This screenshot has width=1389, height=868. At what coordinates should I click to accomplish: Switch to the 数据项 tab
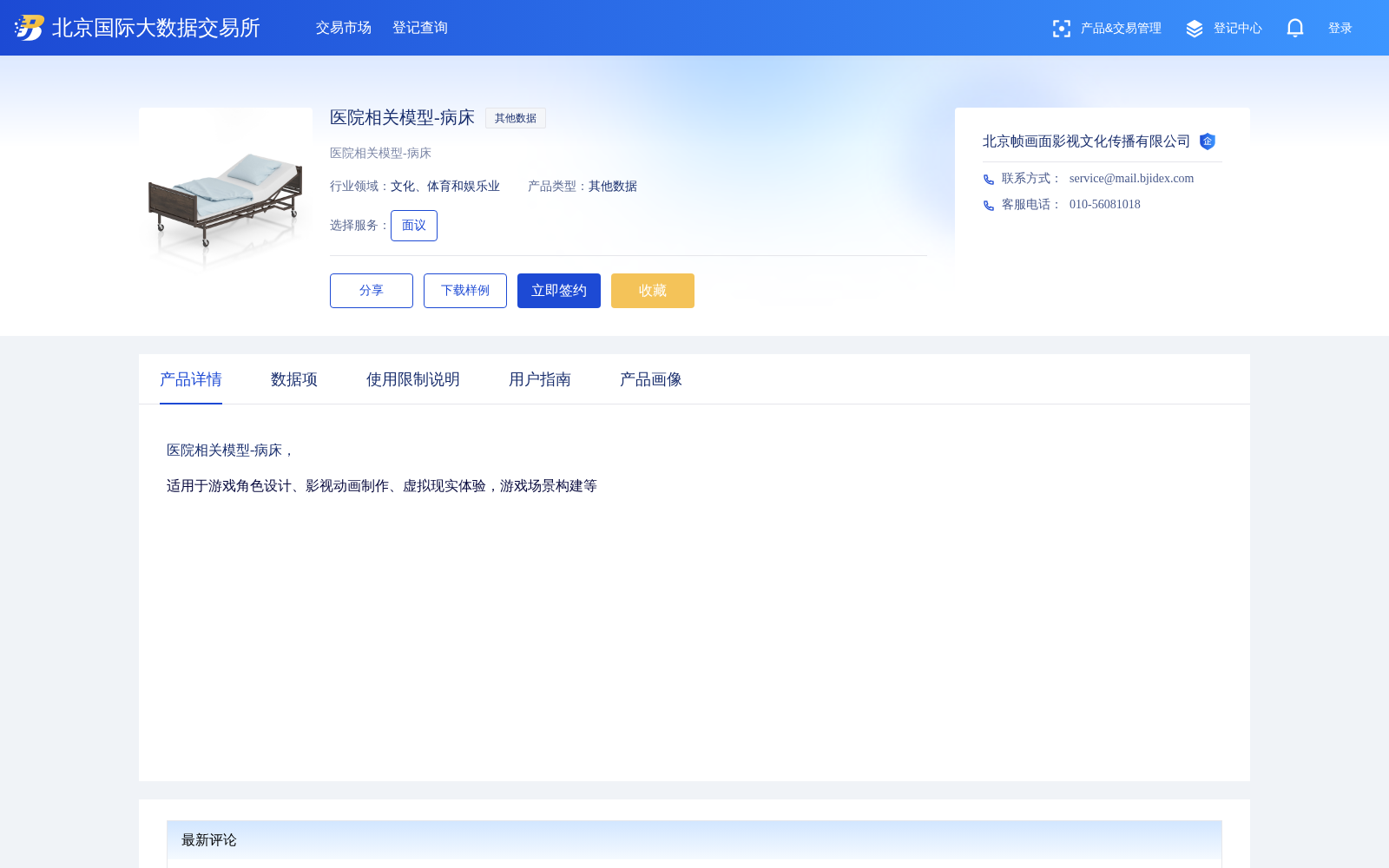click(294, 379)
